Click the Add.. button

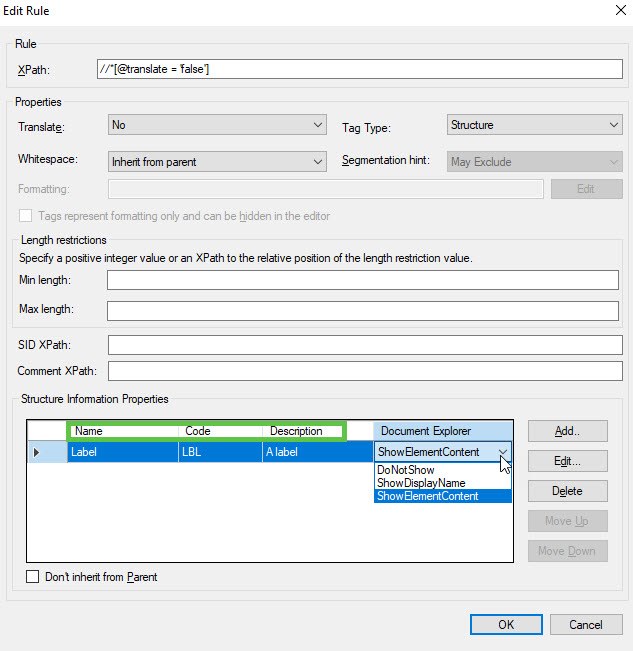tap(567, 431)
